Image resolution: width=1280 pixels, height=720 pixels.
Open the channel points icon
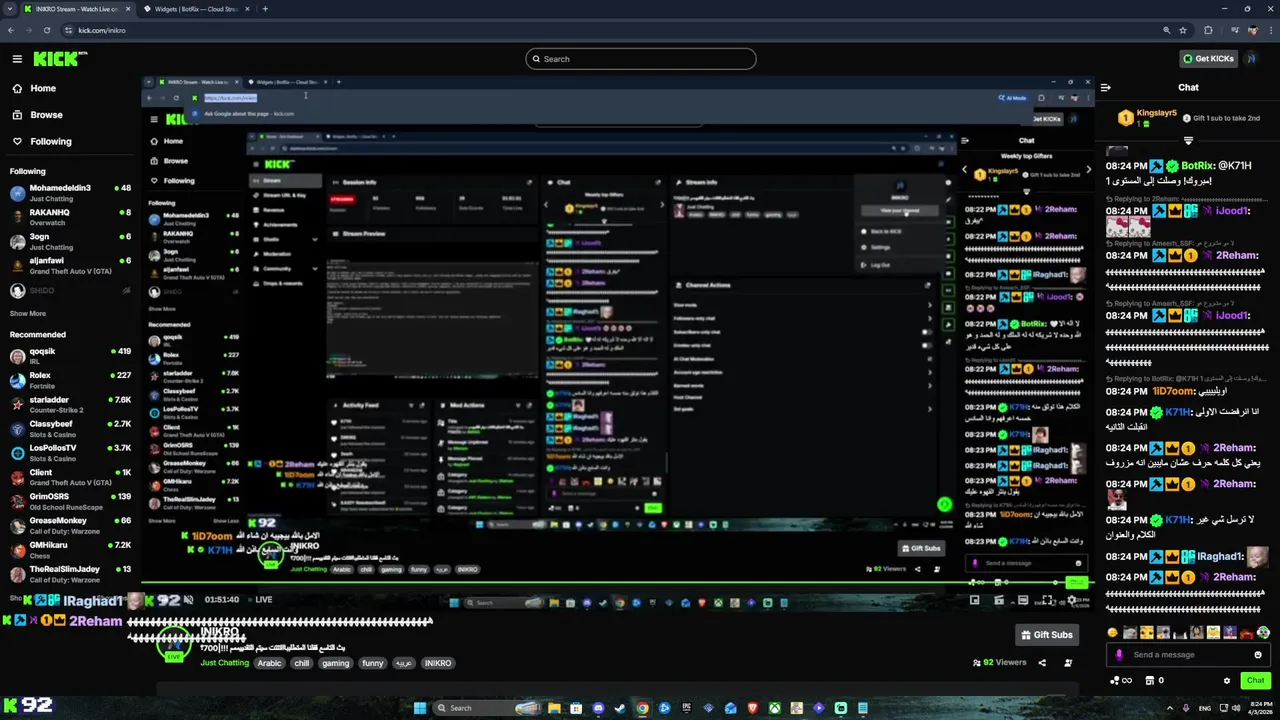(x=1120, y=681)
